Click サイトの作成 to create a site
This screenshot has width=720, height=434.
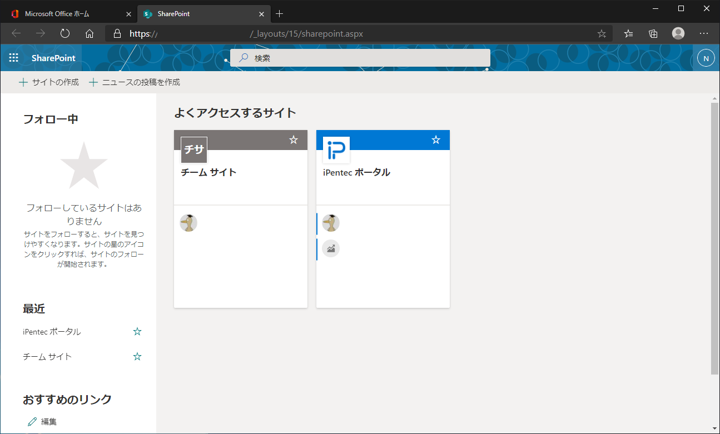(49, 82)
